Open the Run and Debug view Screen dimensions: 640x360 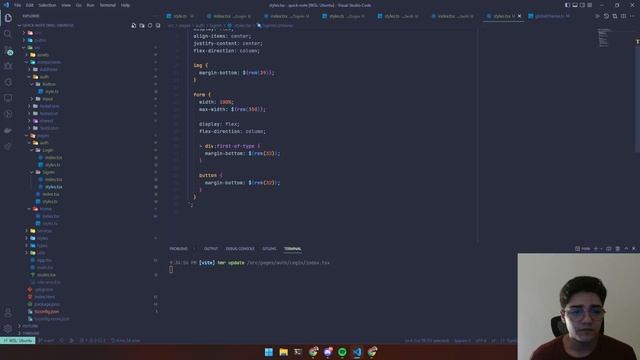[x=8, y=66]
